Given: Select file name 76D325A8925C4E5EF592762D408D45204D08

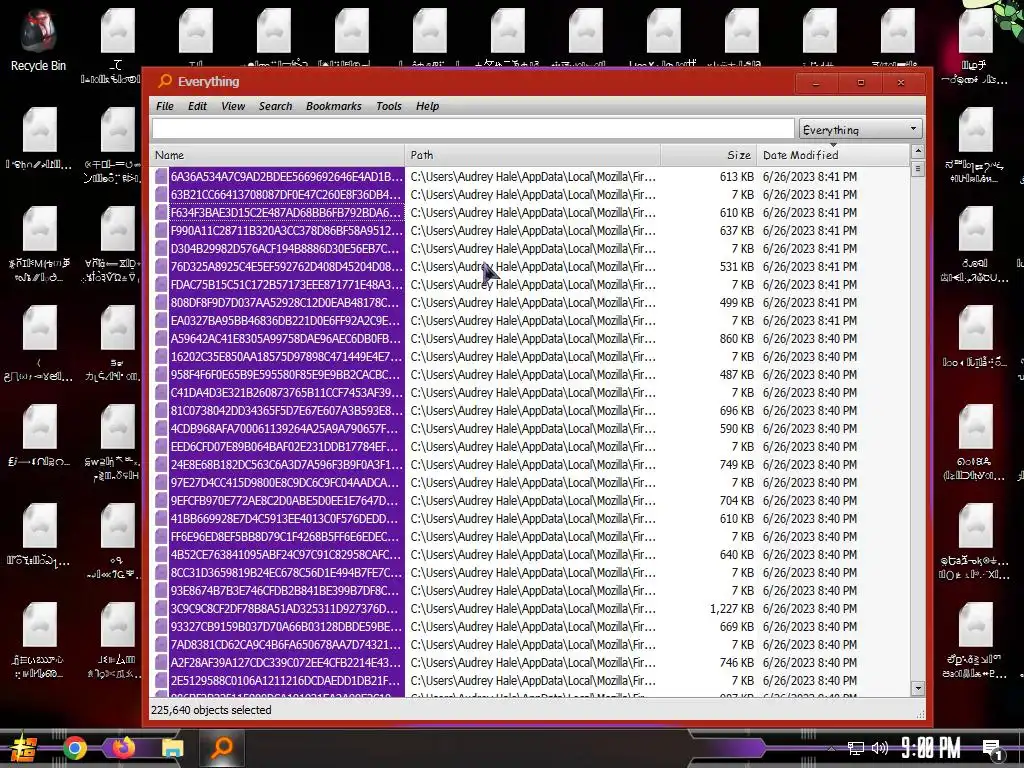Looking at the screenshot, I should [287, 266].
